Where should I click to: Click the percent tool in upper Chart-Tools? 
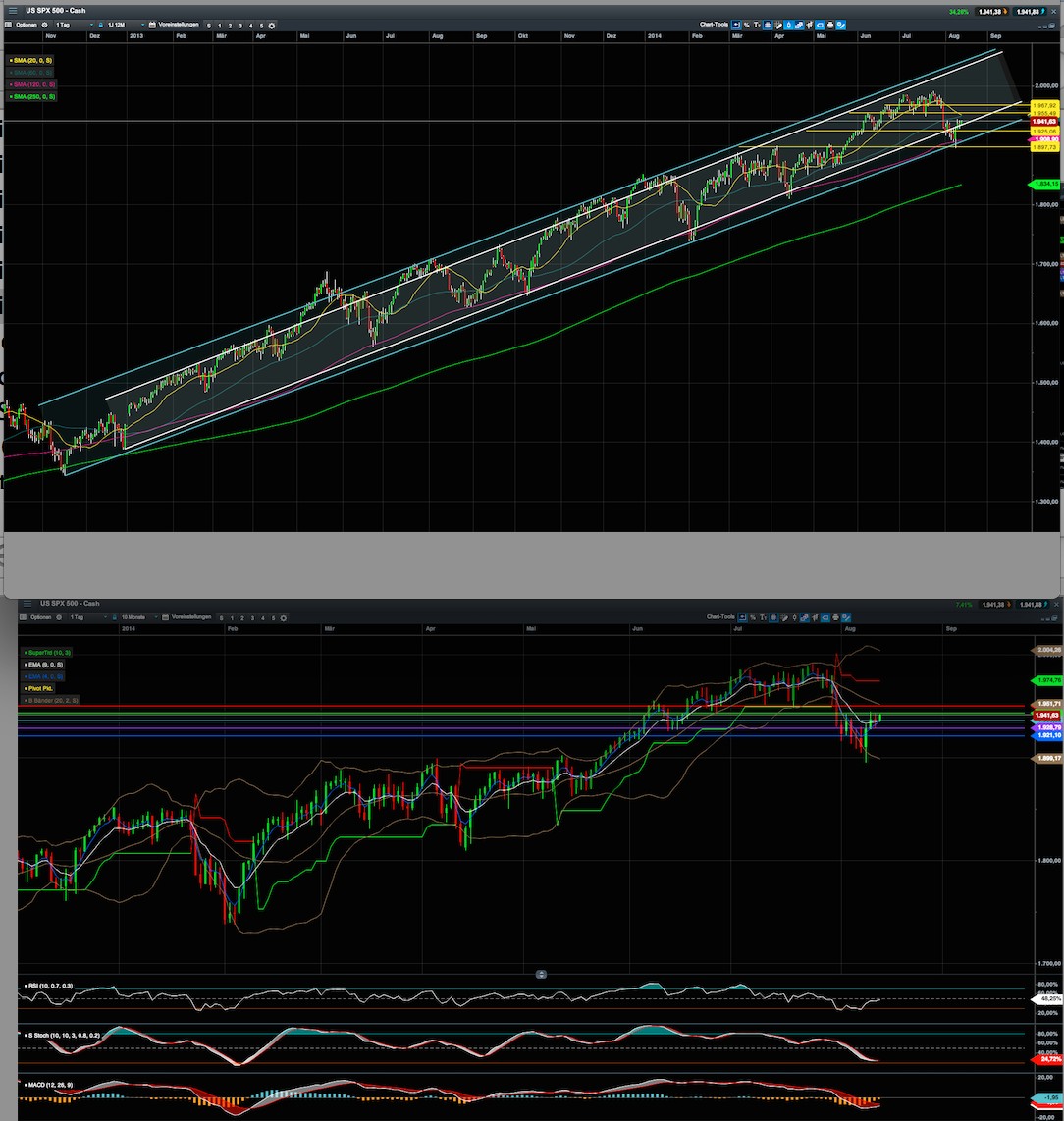tap(747, 25)
